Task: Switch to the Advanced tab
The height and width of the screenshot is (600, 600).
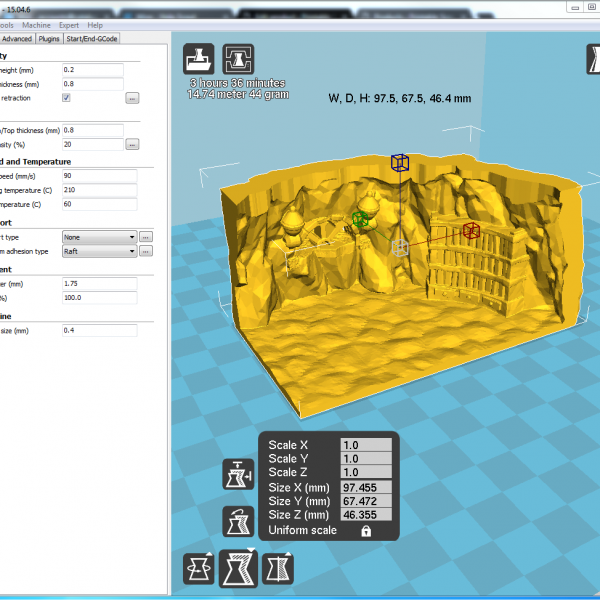Action: coord(17,39)
